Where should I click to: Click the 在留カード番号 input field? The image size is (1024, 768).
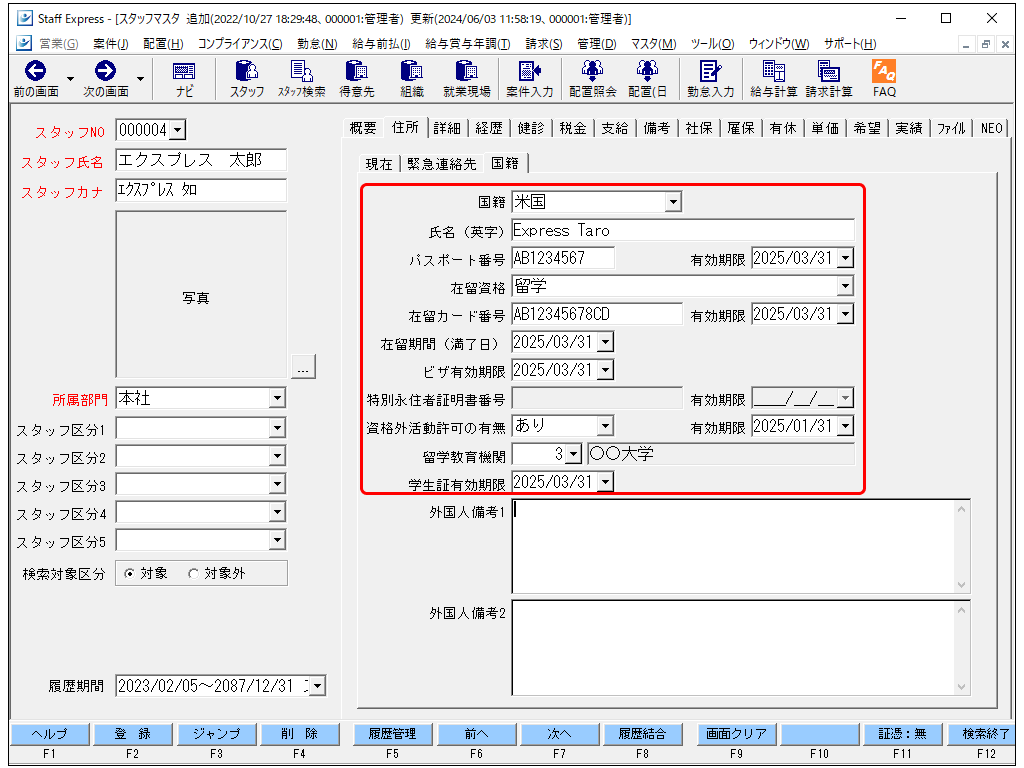597,314
